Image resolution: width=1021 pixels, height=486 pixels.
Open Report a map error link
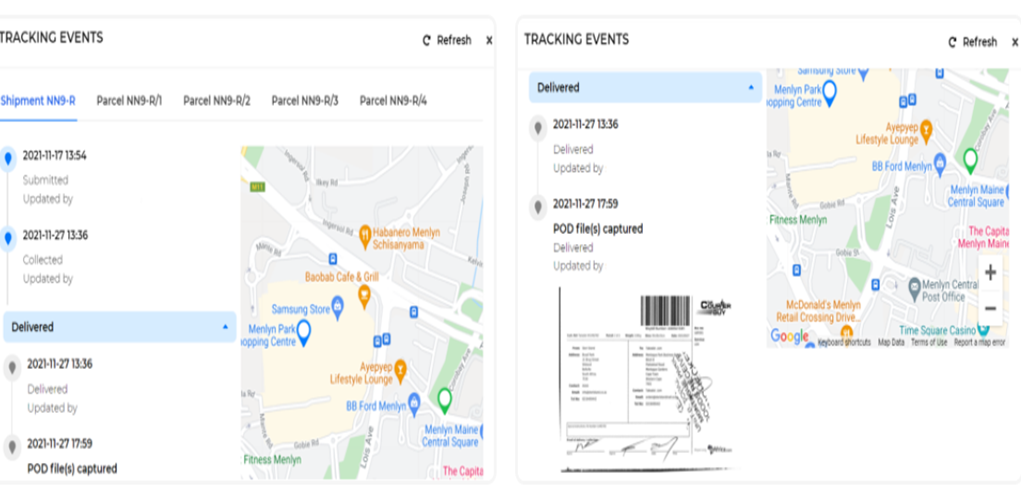click(980, 342)
